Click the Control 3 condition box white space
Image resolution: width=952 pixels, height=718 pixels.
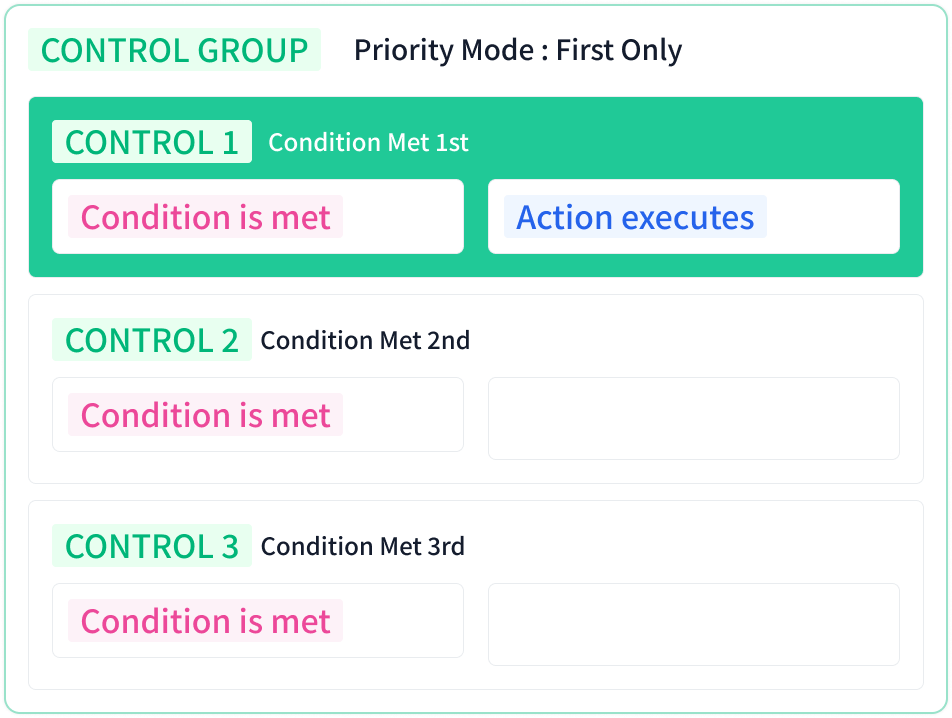pos(403,620)
